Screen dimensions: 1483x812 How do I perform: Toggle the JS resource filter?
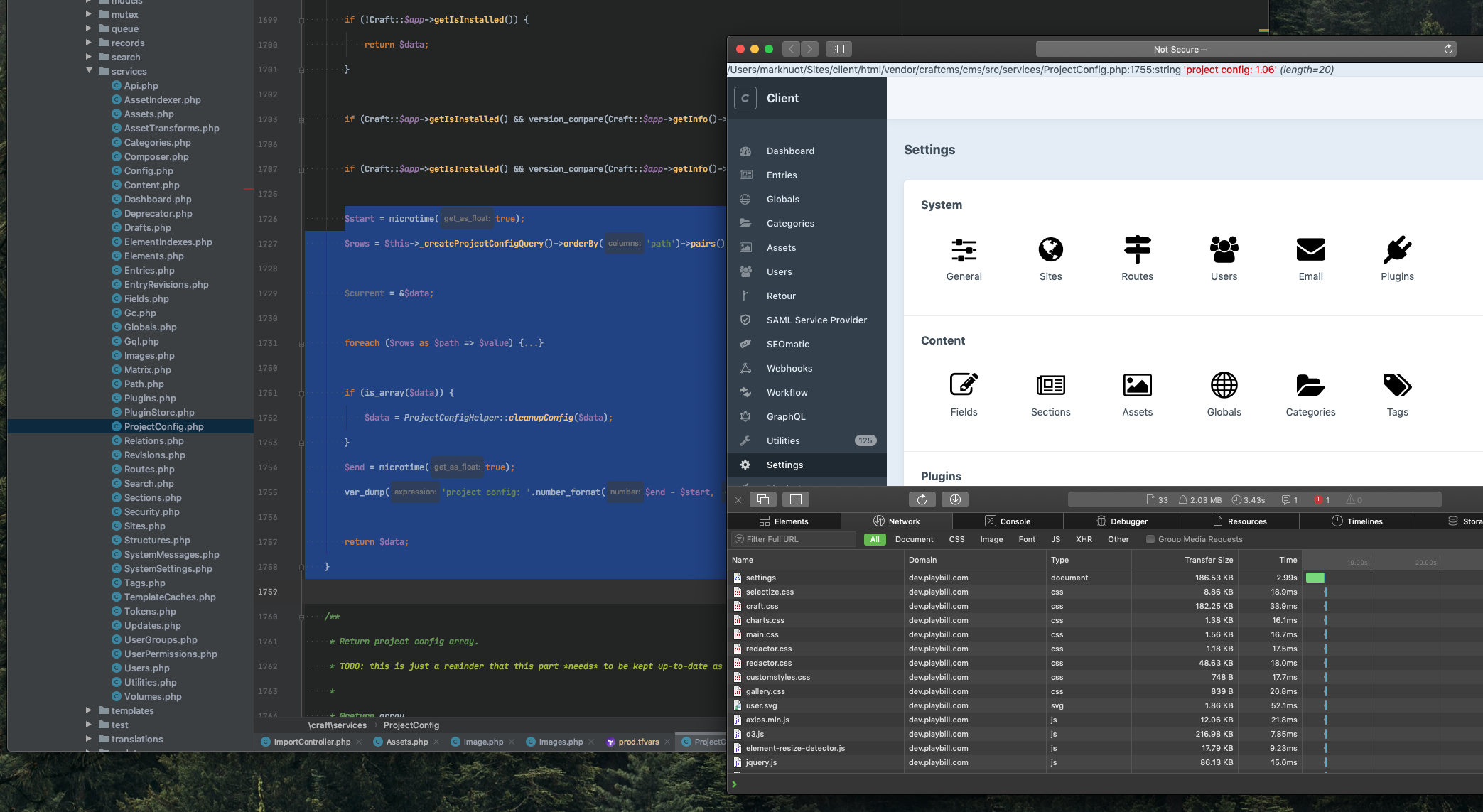(1055, 539)
